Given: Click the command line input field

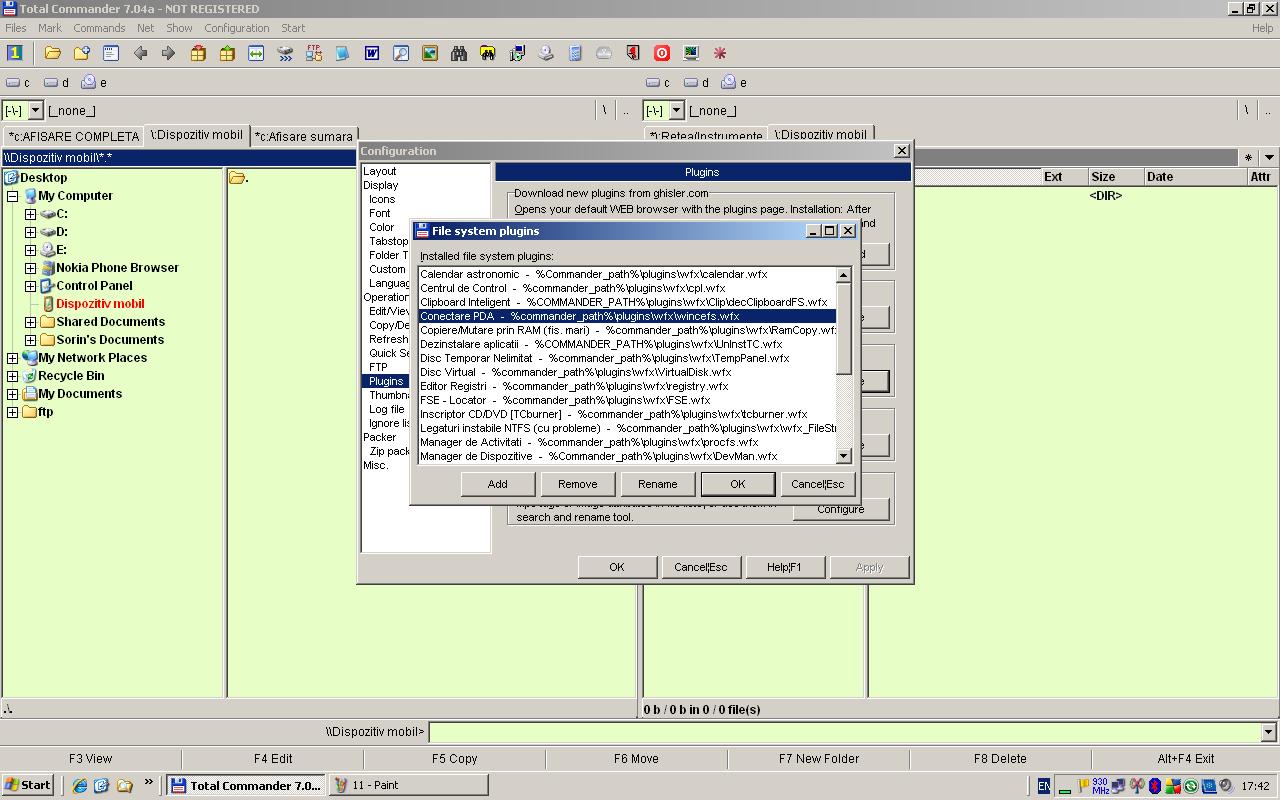Looking at the screenshot, I should pyautogui.click(x=844, y=732).
